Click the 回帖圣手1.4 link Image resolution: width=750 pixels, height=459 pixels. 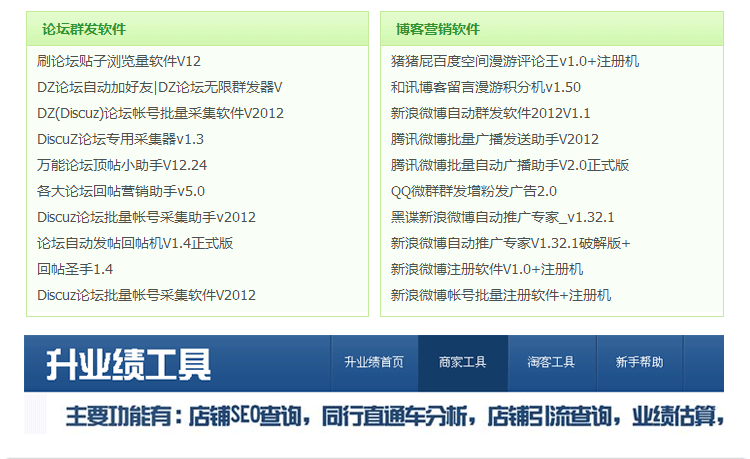click(75, 269)
